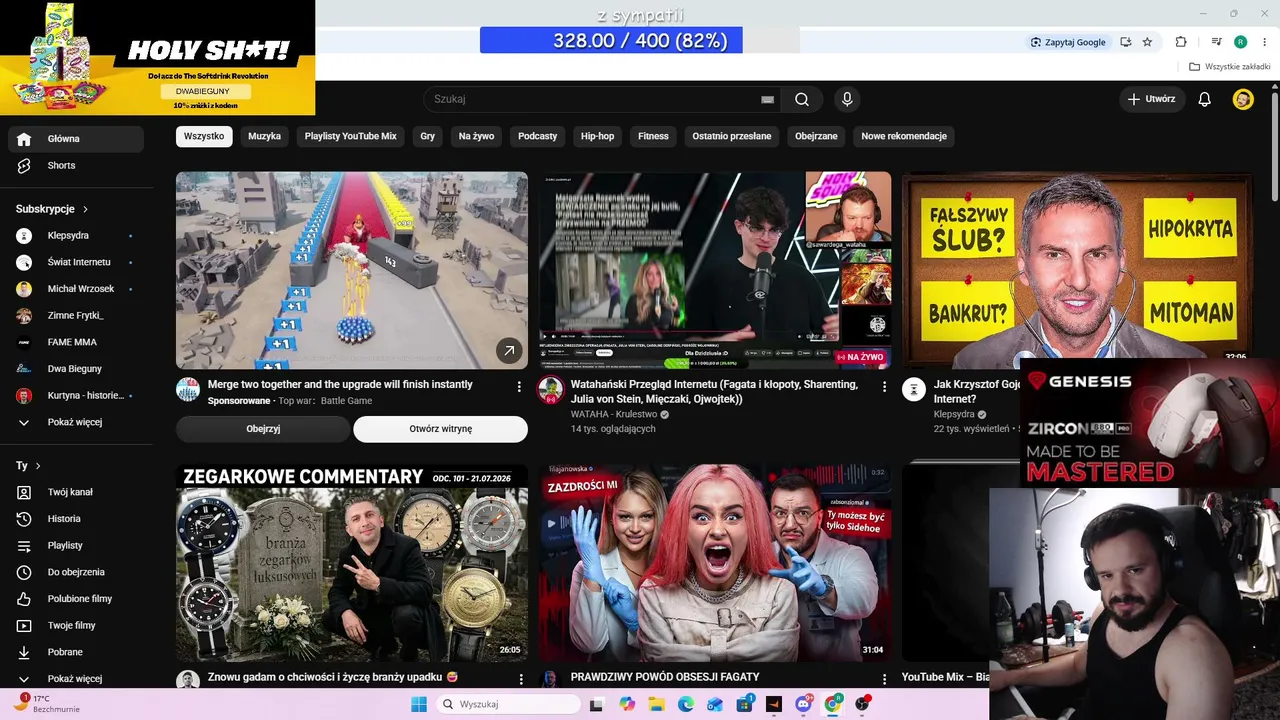Open the Wszystkie zakładki bookmarks folder
The image size is (1280, 720).
coord(1230,67)
